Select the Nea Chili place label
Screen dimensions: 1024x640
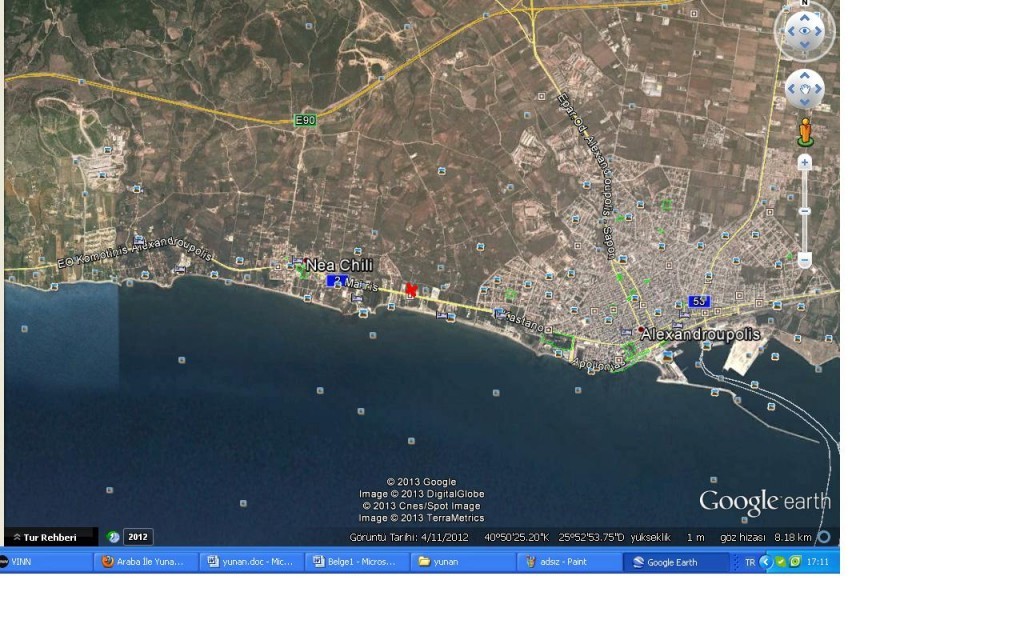[x=340, y=265]
